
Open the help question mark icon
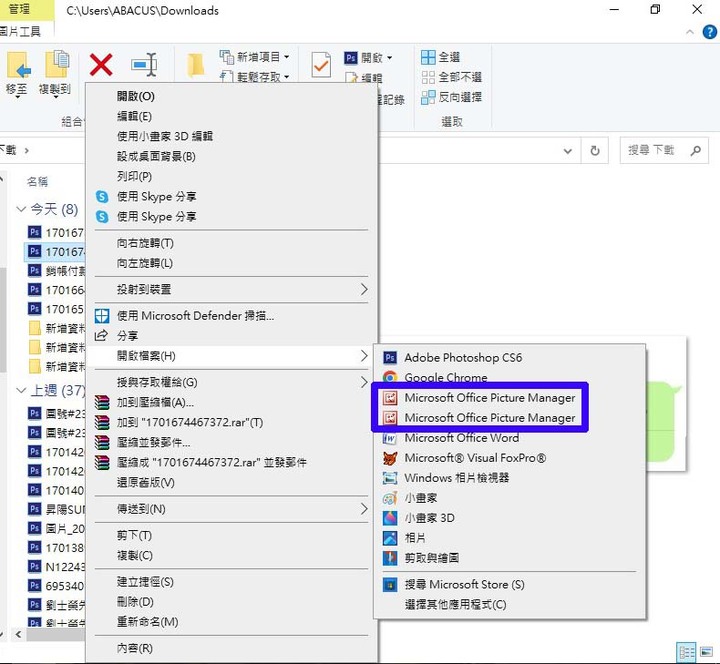tap(709, 32)
